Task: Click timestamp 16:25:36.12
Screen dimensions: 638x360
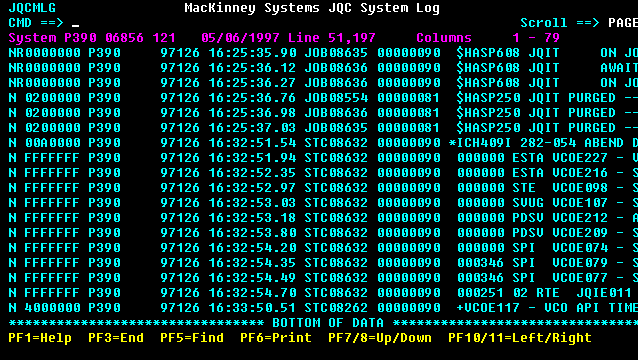Action: pyautogui.click(x=252, y=68)
